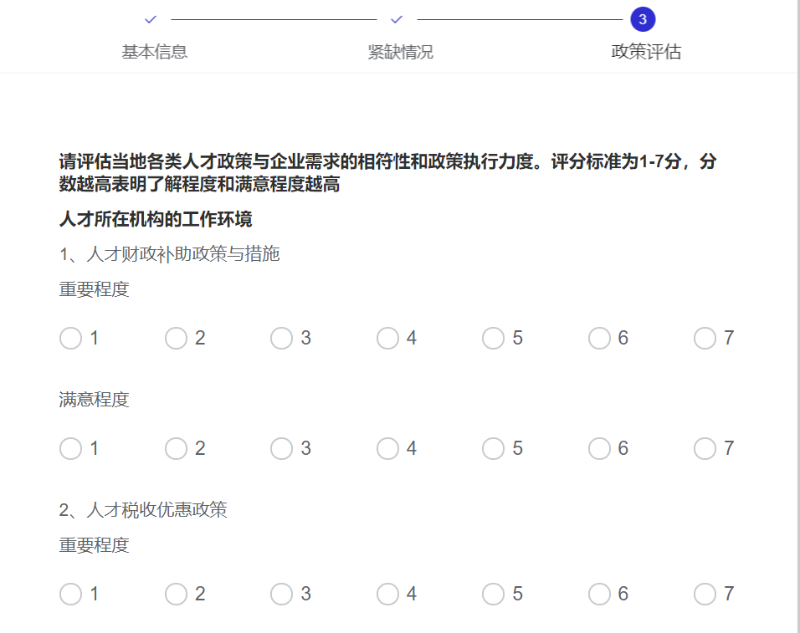Screen dimensions: 800x633
Task: Select rating 3 for tax policy importance
Action: click(x=282, y=593)
